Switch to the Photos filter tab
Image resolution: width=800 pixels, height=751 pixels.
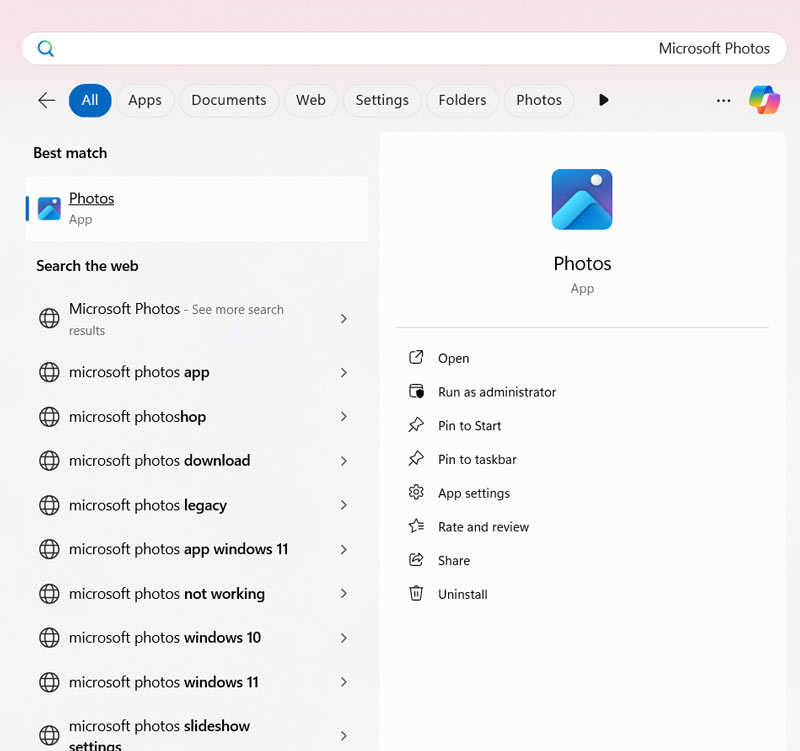coord(539,100)
